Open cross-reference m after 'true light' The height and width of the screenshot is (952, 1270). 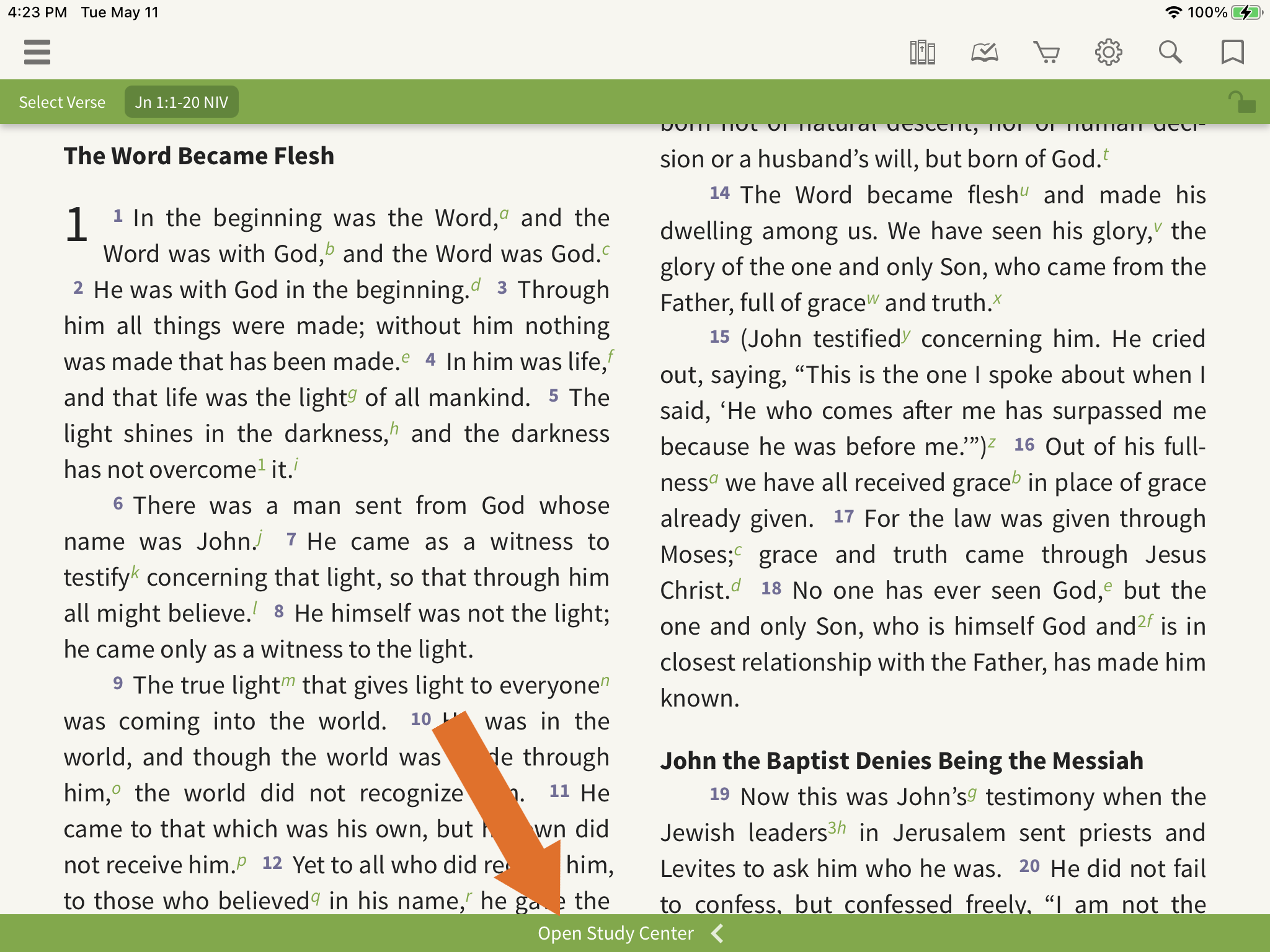point(288,681)
